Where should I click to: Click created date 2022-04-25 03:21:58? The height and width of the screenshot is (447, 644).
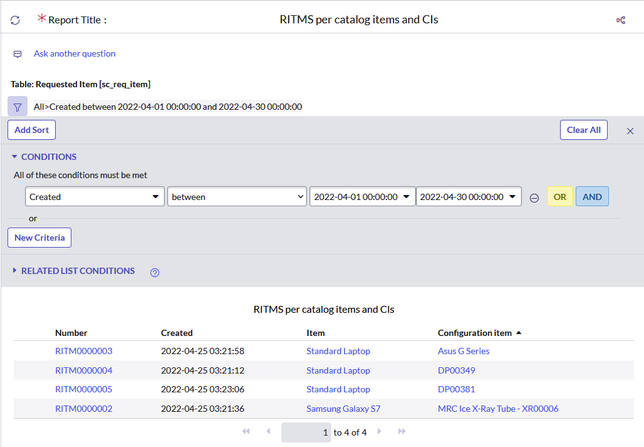tap(202, 351)
